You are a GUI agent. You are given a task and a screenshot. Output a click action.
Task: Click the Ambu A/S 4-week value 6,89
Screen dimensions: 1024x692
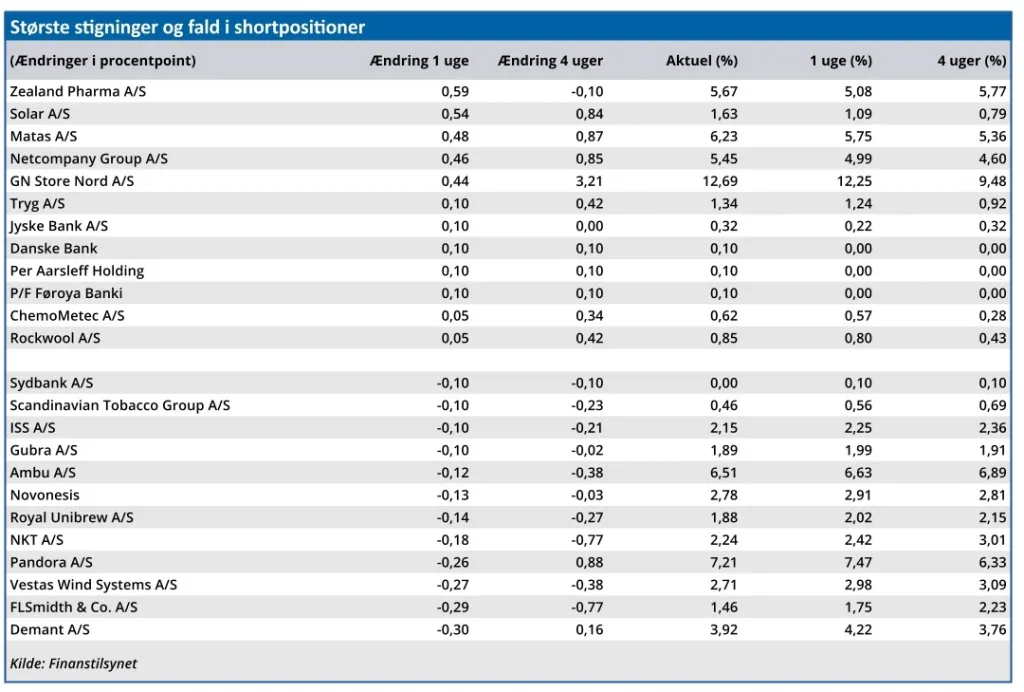992,472
